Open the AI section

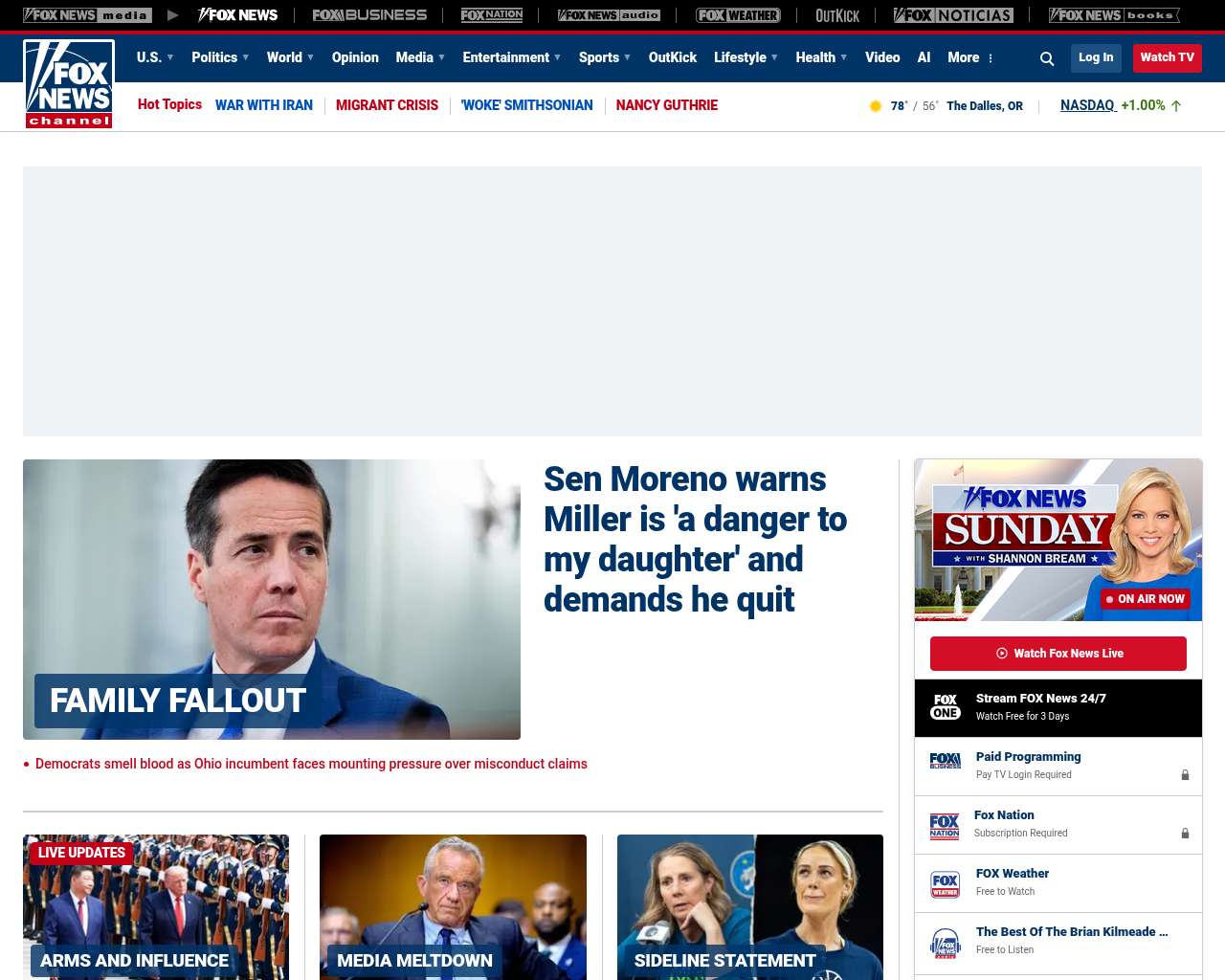(x=924, y=57)
